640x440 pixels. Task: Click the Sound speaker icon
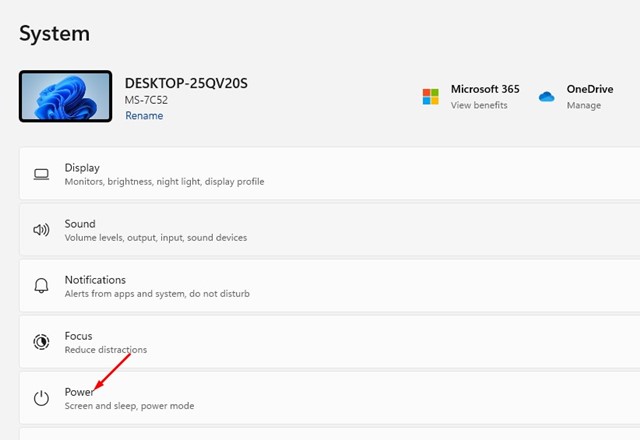tap(41, 230)
